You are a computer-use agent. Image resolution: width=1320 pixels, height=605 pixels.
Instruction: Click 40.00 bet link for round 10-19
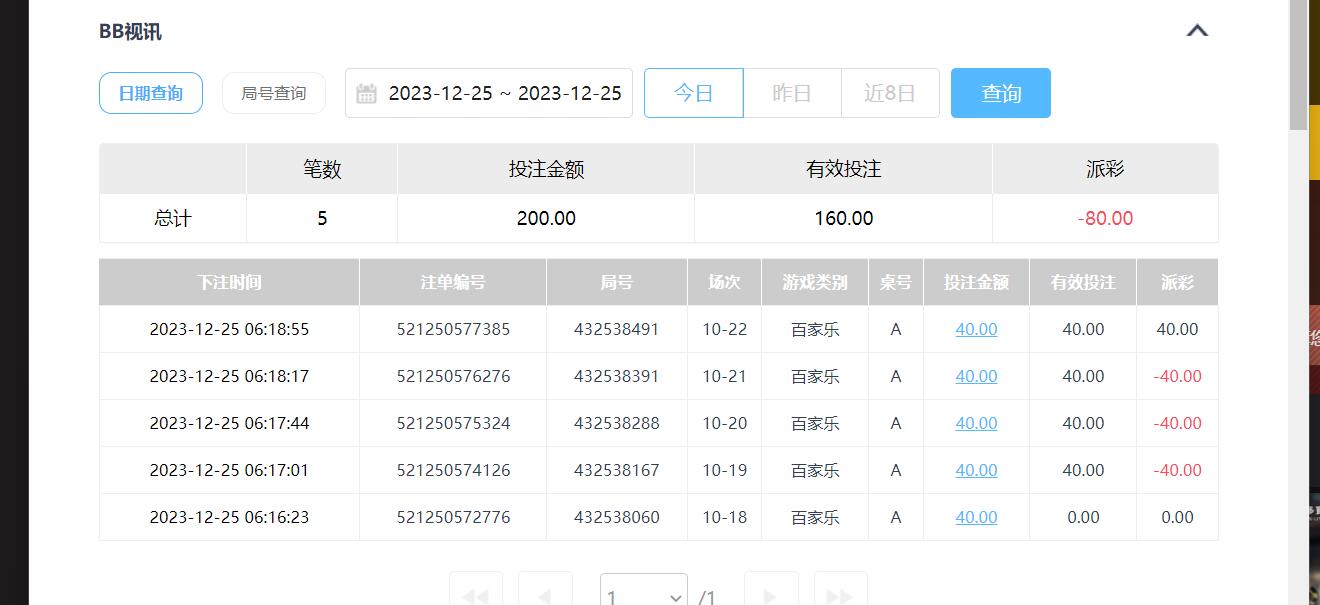(976, 470)
